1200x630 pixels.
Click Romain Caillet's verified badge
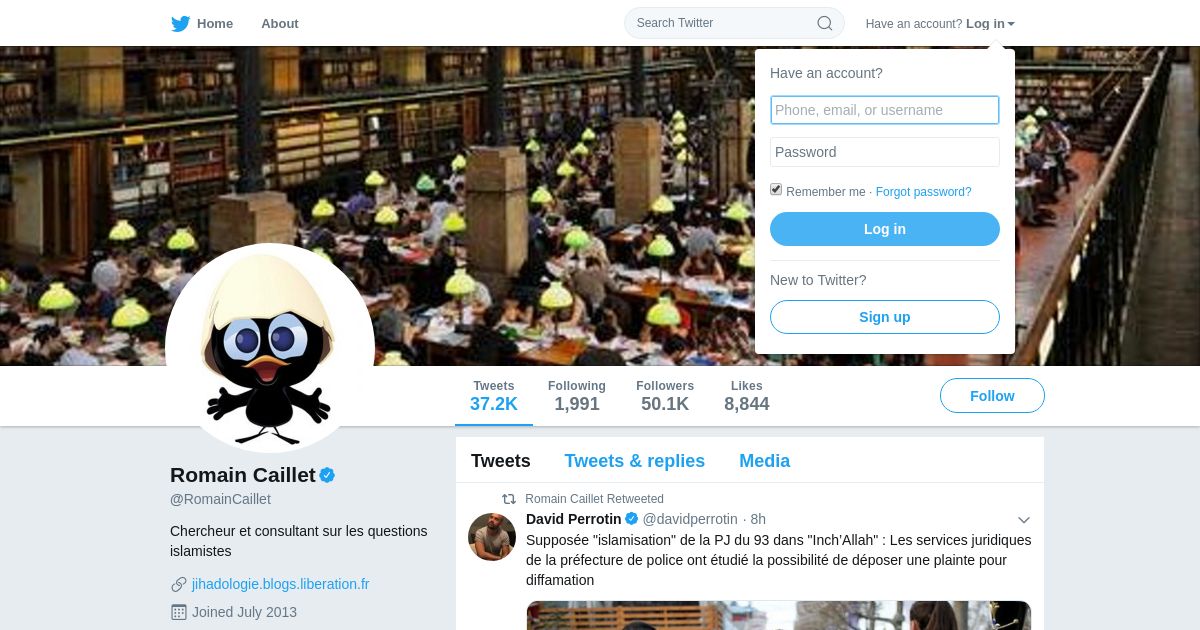[327, 475]
